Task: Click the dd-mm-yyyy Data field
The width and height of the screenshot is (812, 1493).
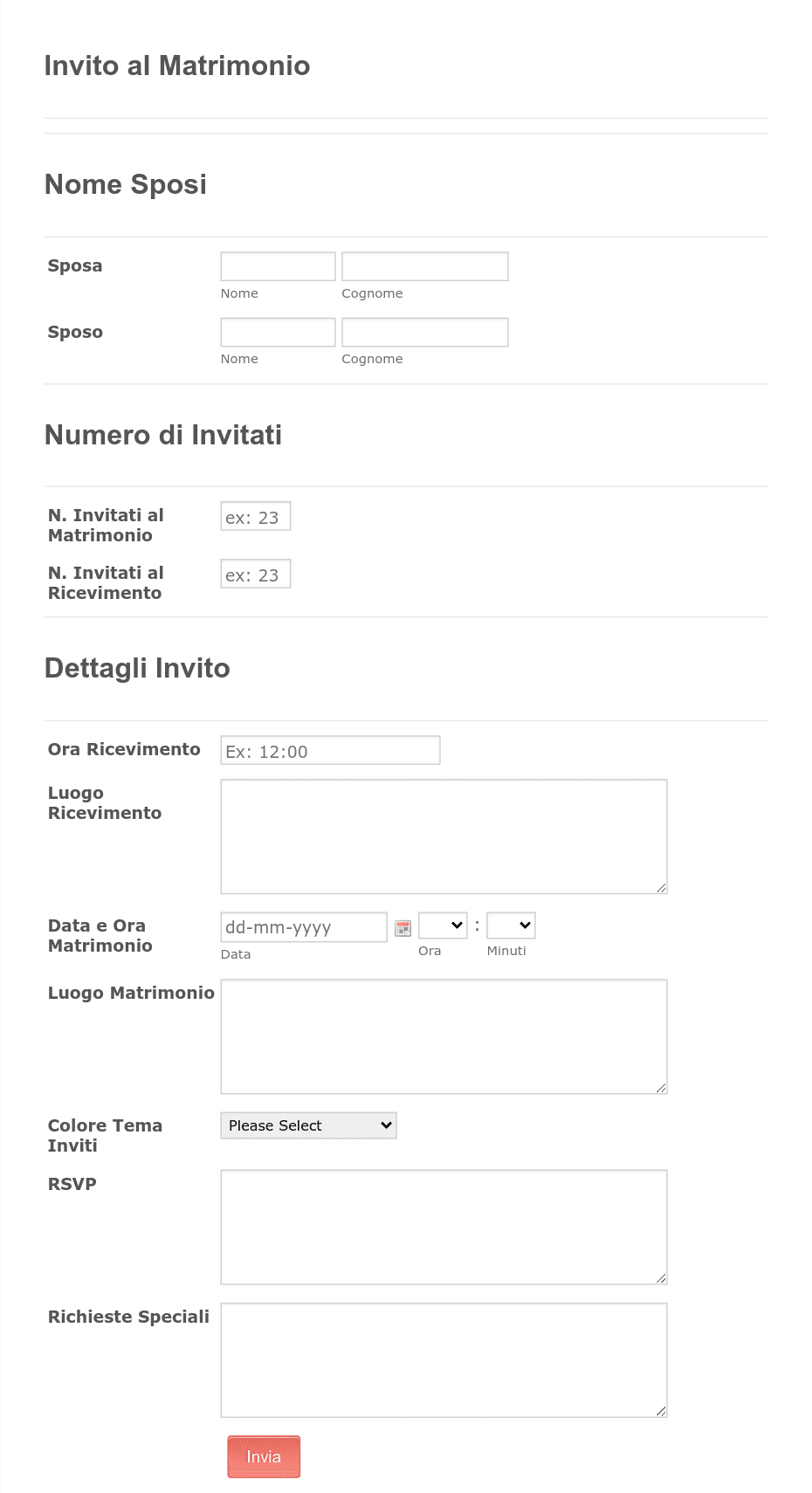Action: pos(303,926)
